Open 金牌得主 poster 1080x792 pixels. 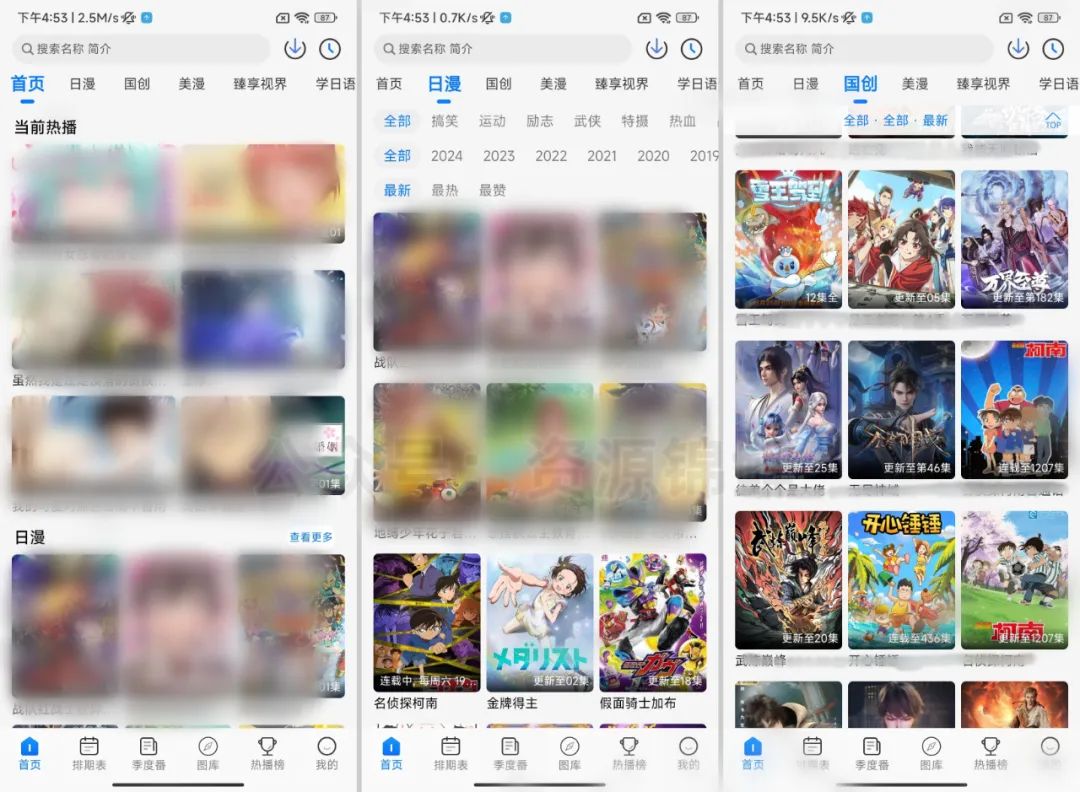pos(540,623)
